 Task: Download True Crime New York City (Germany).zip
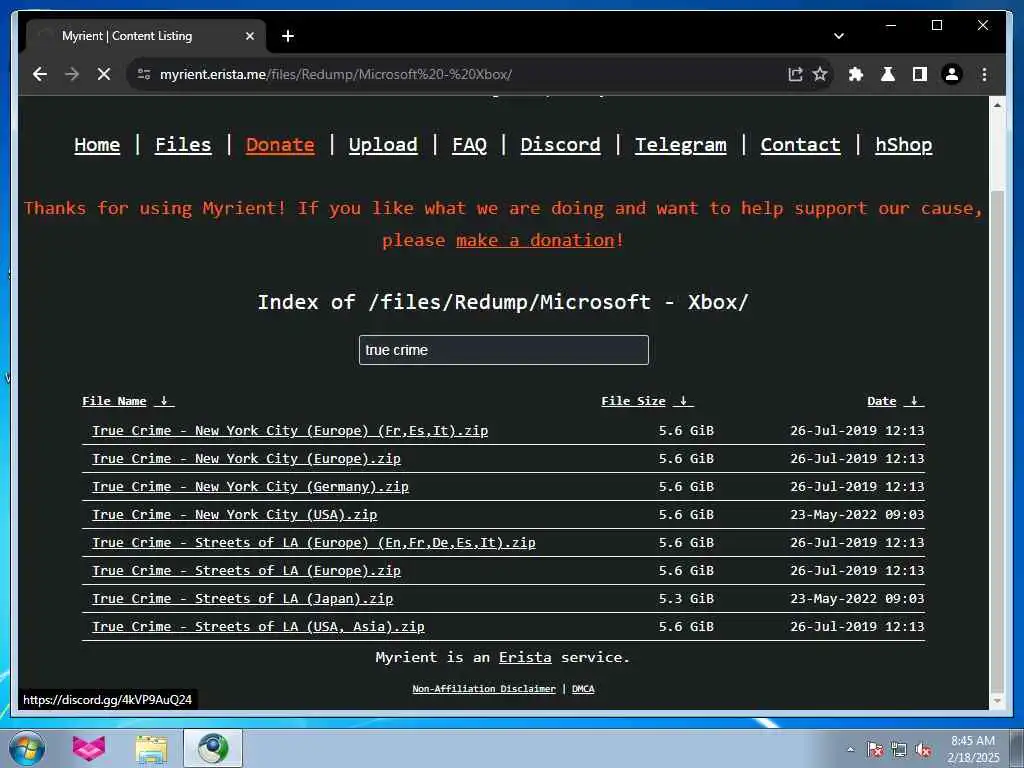point(250,487)
